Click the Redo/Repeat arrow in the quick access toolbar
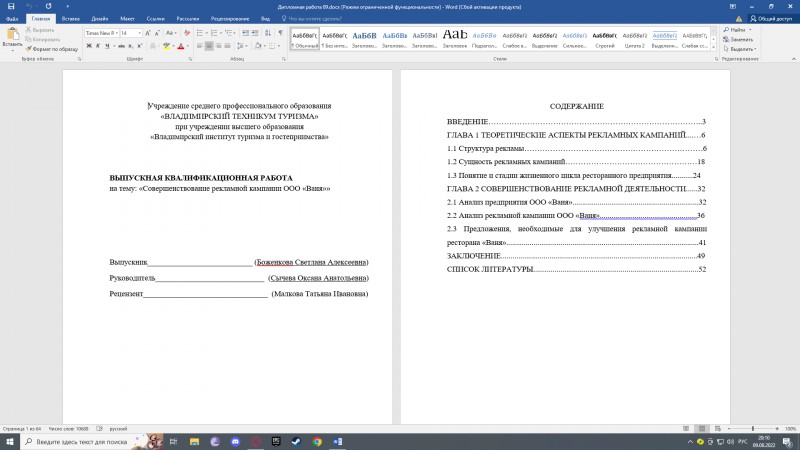 [x=48, y=6]
